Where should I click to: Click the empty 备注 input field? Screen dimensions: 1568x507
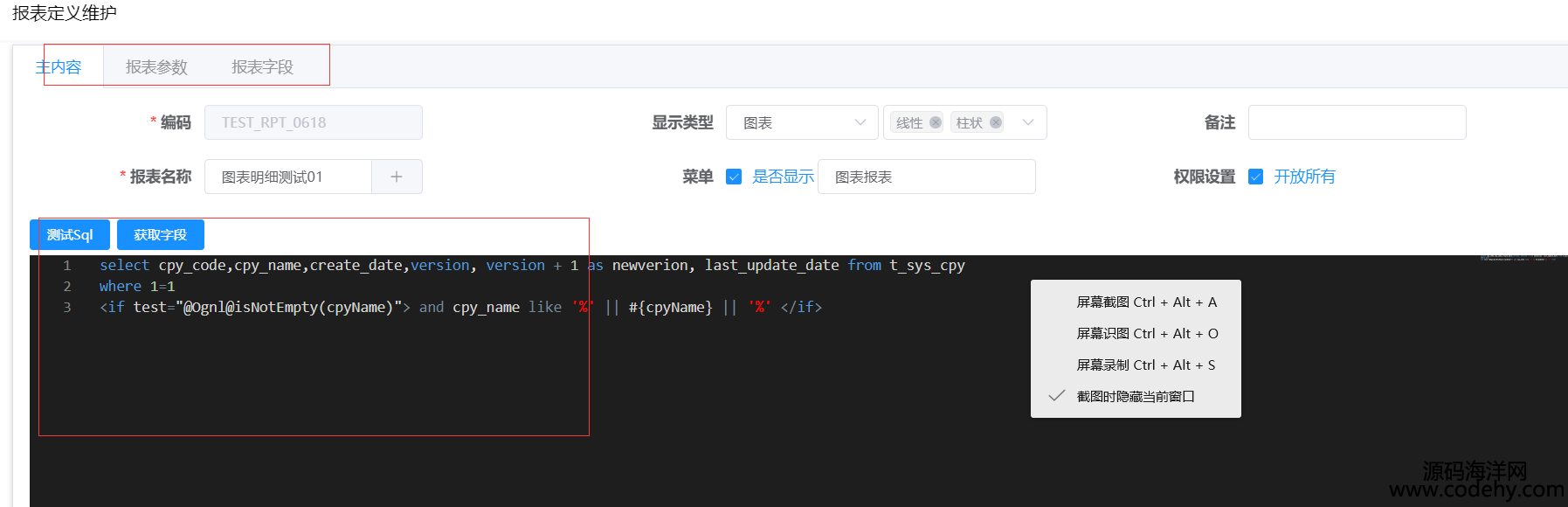tap(1357, 122)
